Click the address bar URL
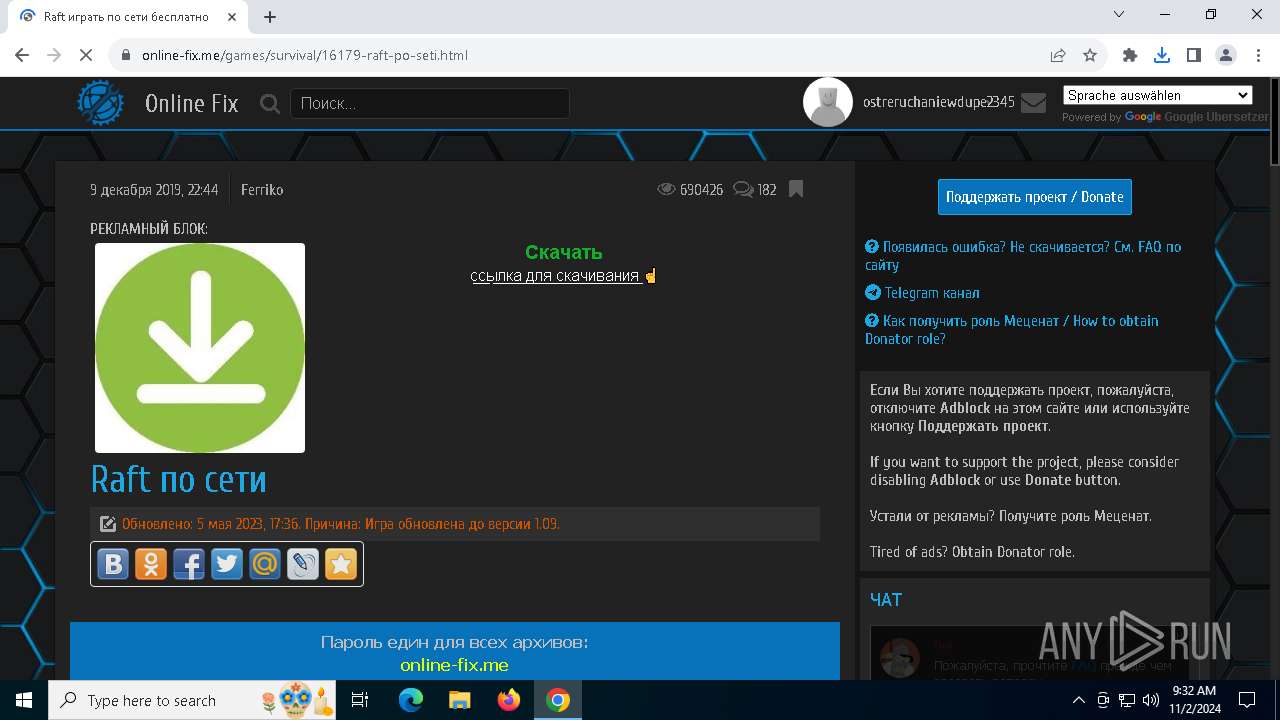Viewport: 1280px width, 720px height. pos(305,55)
